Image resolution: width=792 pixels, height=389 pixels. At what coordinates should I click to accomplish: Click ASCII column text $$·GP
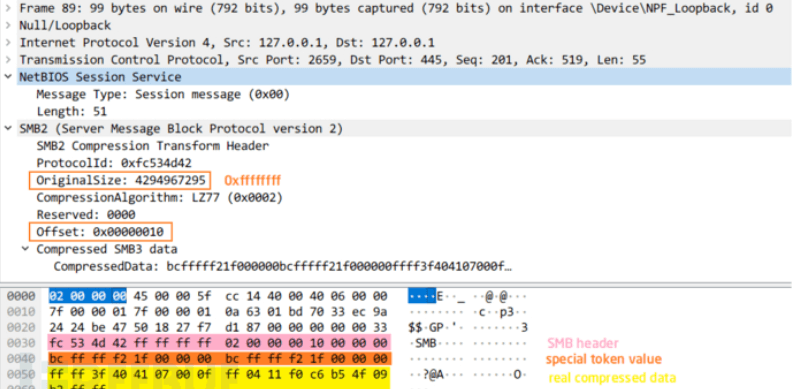tap(426, 327)
